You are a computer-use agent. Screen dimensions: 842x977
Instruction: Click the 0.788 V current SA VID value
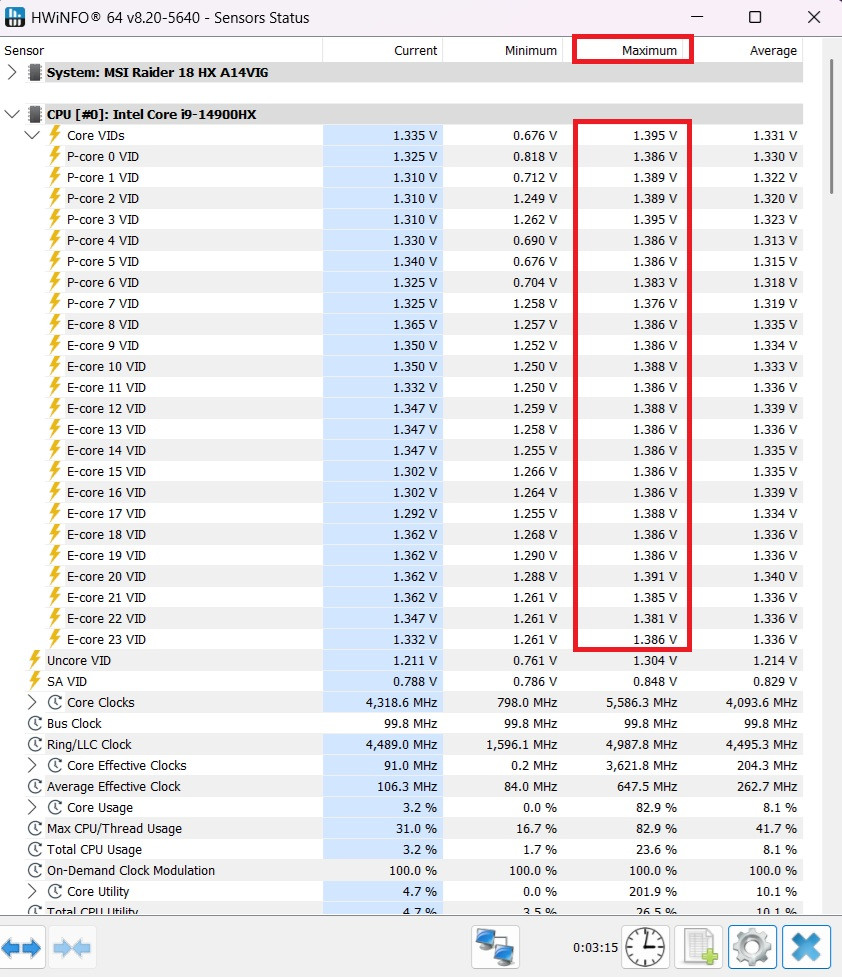pyautogui.click(x=414, y=681)
